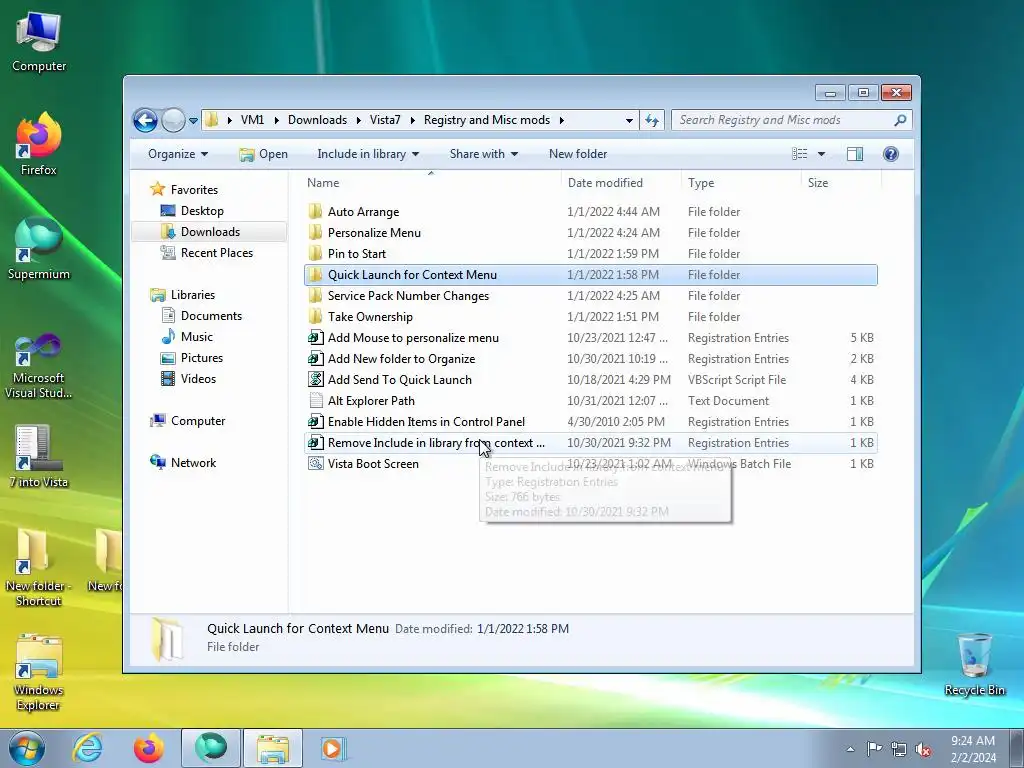Click the Microsoft Visual Studio desktop shortcut
The height and width of the screenshot is (768, 1024).
(39, 366)
